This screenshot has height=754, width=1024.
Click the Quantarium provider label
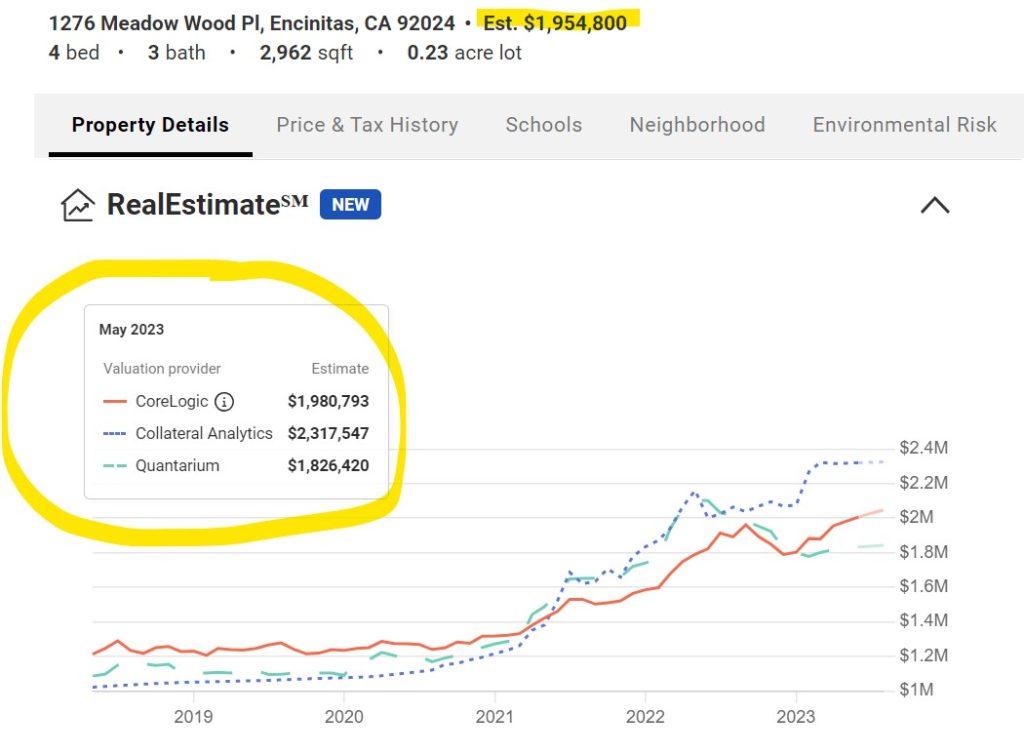pos(177,465)
